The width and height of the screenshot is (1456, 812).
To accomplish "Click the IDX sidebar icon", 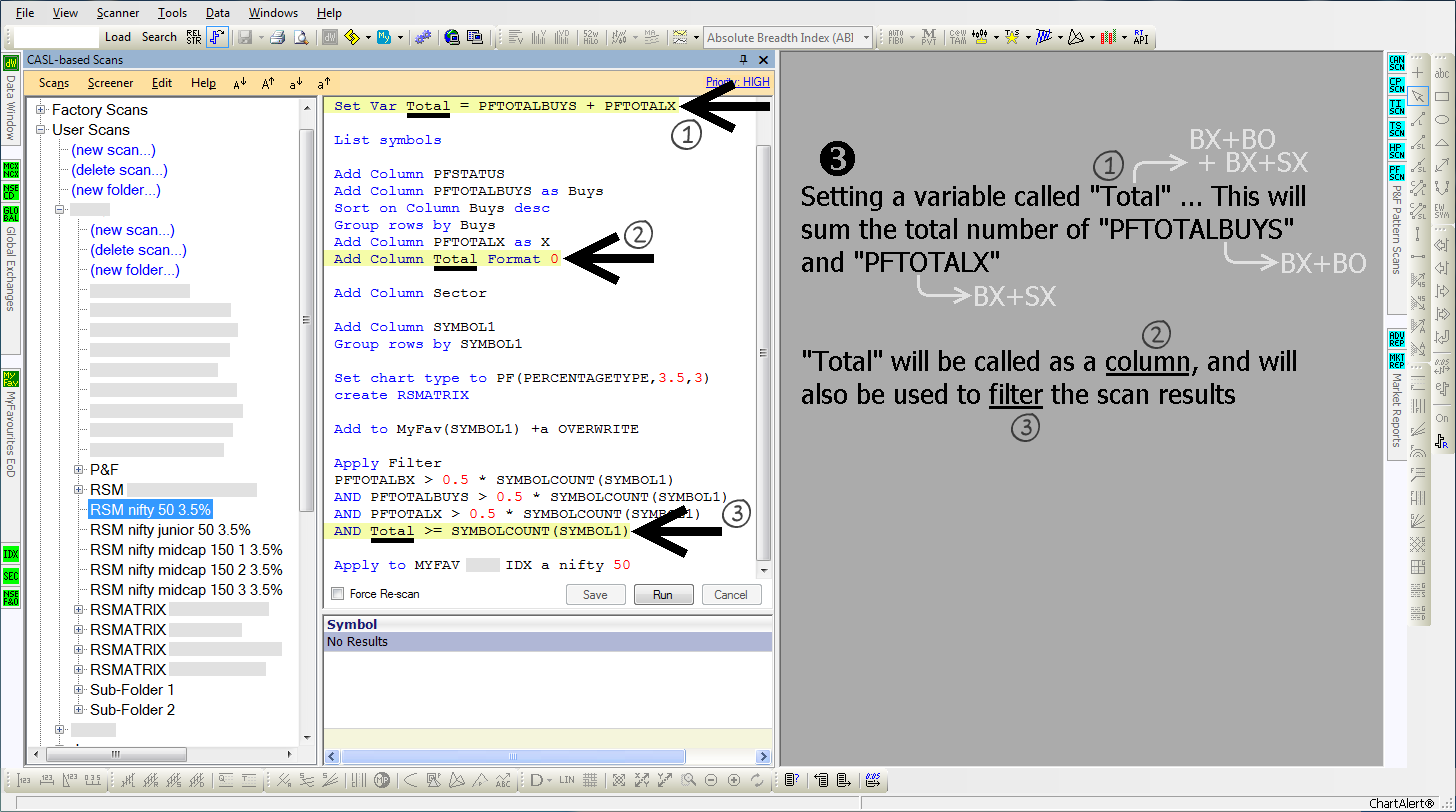I will pos(11,554).
